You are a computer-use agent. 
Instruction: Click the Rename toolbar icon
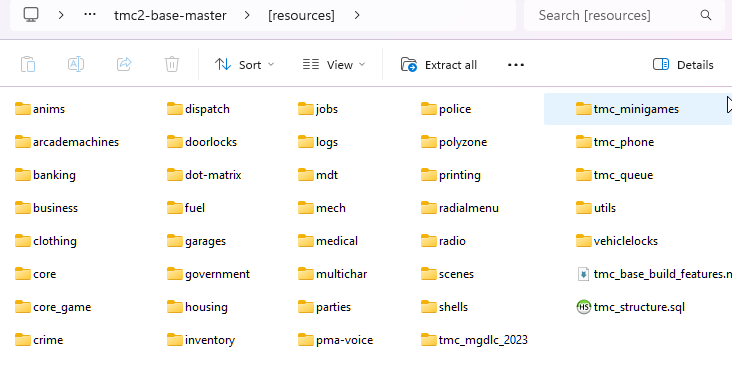[76, 64]
